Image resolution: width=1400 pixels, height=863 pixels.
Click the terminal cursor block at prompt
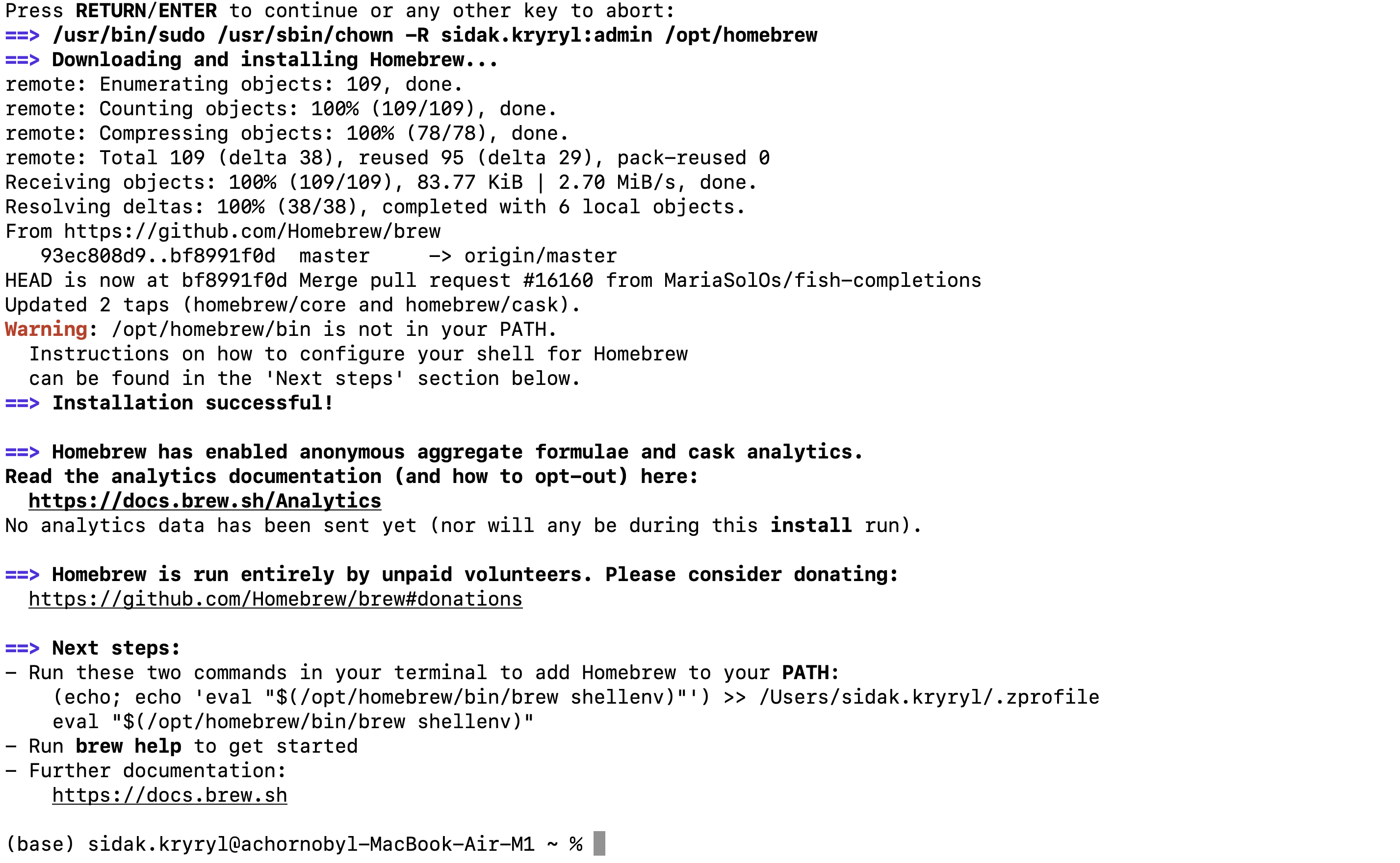pyautogui.click(x=599, y=843)
